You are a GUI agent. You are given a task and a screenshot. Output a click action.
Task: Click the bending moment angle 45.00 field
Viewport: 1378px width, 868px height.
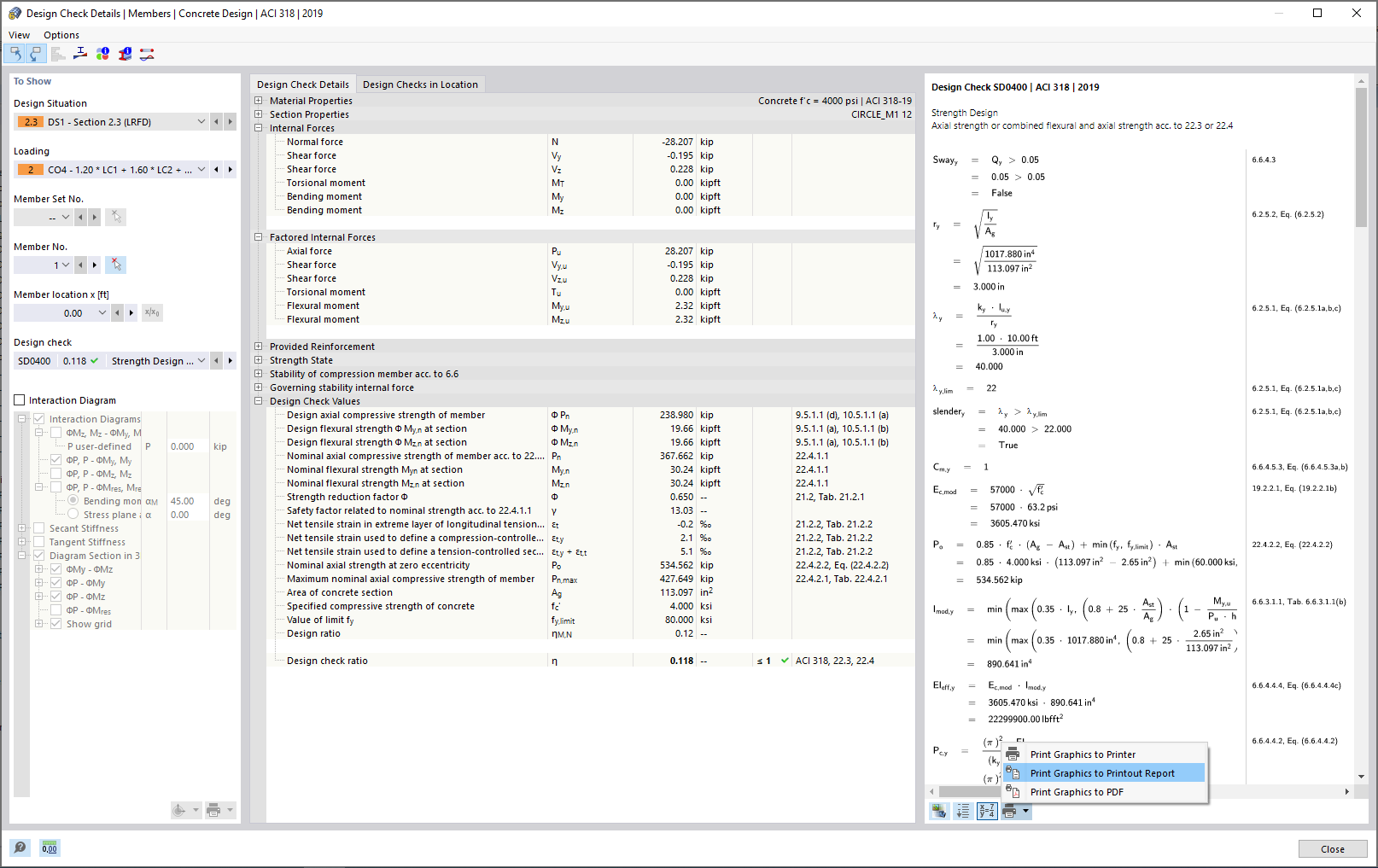coord(187,501)
